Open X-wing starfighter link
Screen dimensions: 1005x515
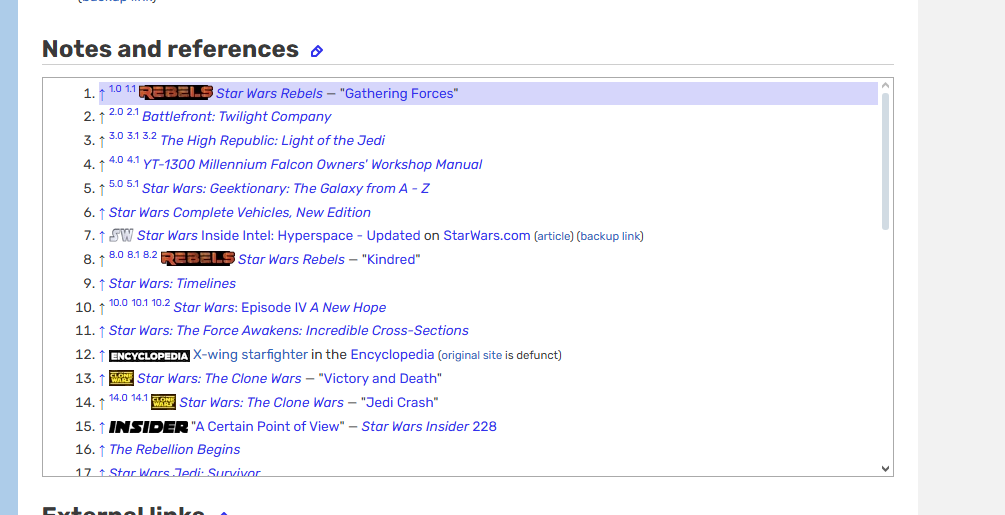(250, 354)
